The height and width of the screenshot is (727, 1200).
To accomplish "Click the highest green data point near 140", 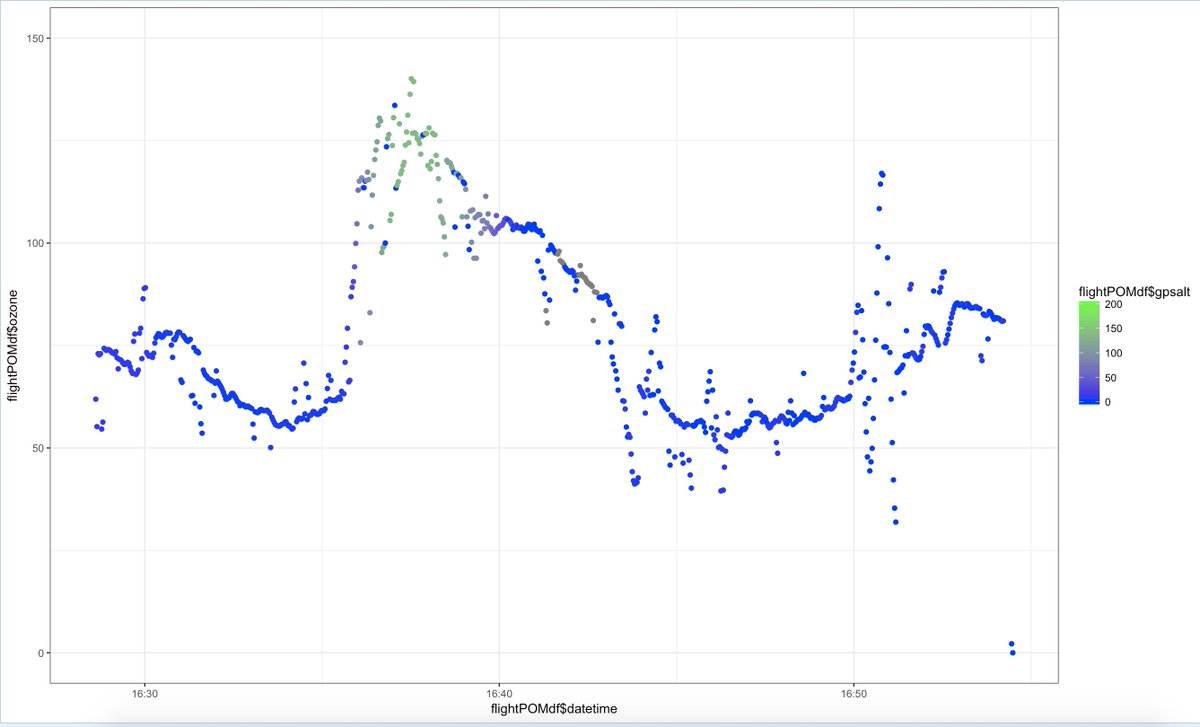I will (x=410, y=78).
